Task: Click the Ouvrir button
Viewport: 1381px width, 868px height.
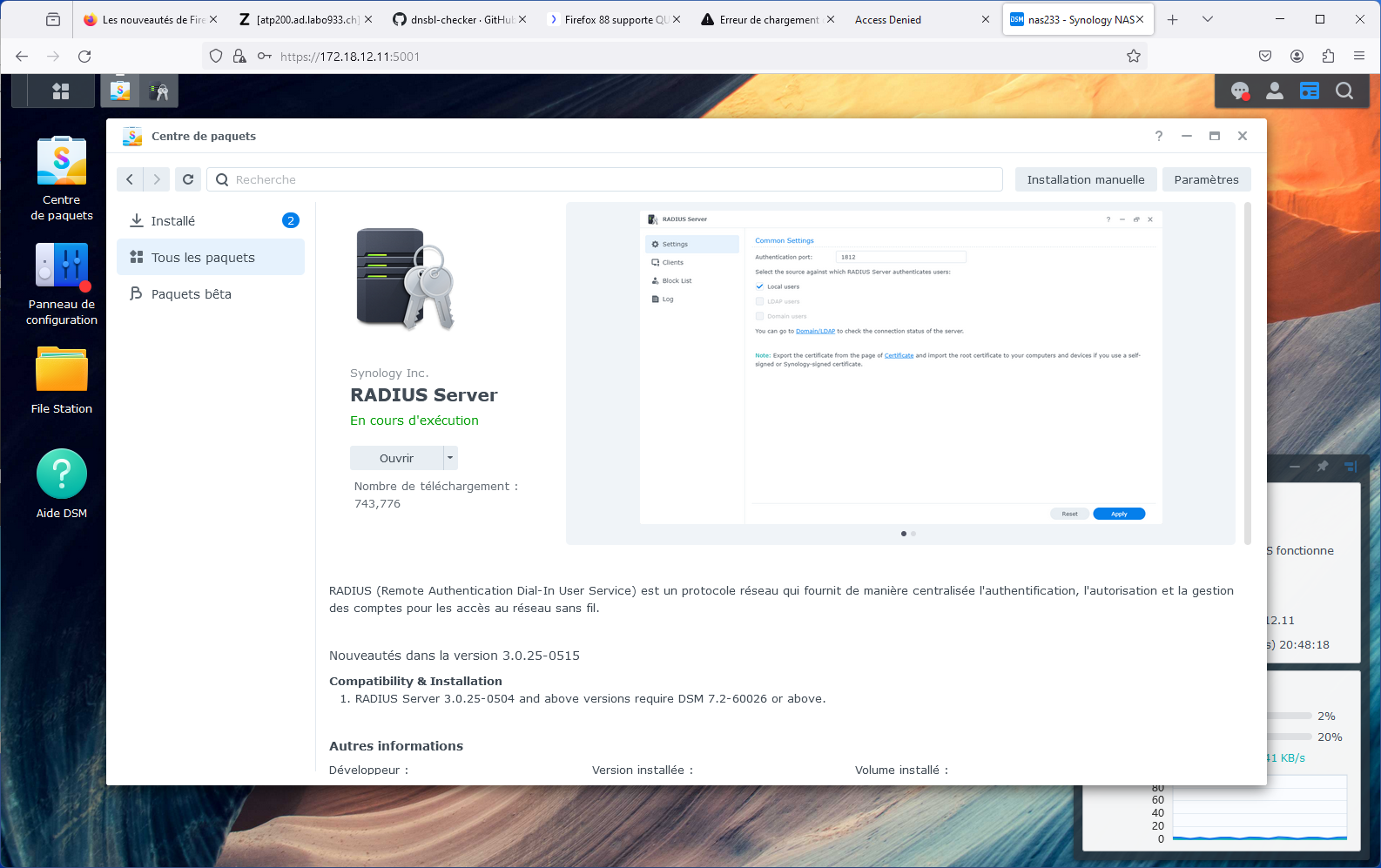Action: coord(396,458)
